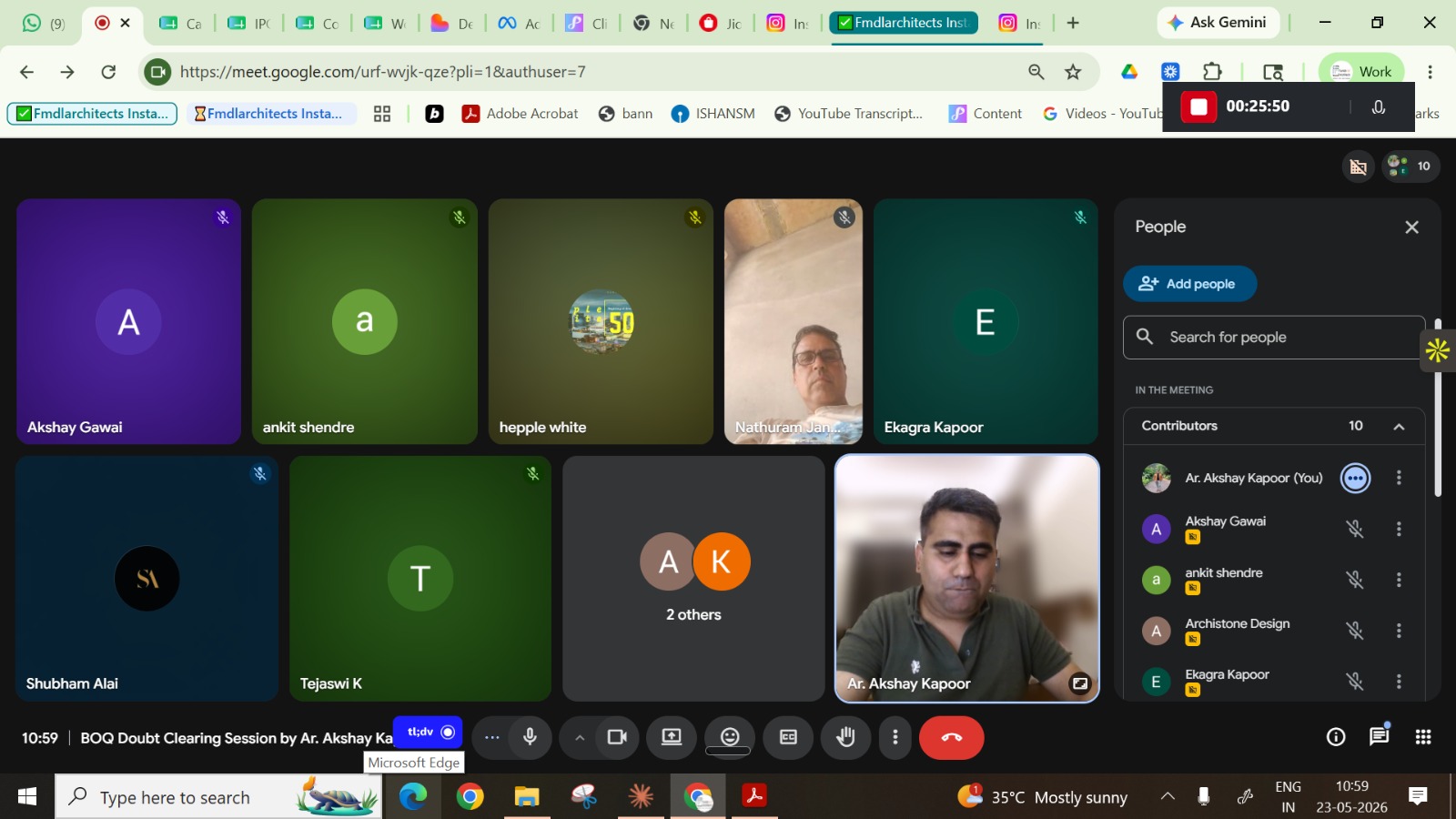Open the emoji reactions button
The width and height of the screenshot is (1456, 819).
pyautogui.click(x=730, y=737)
